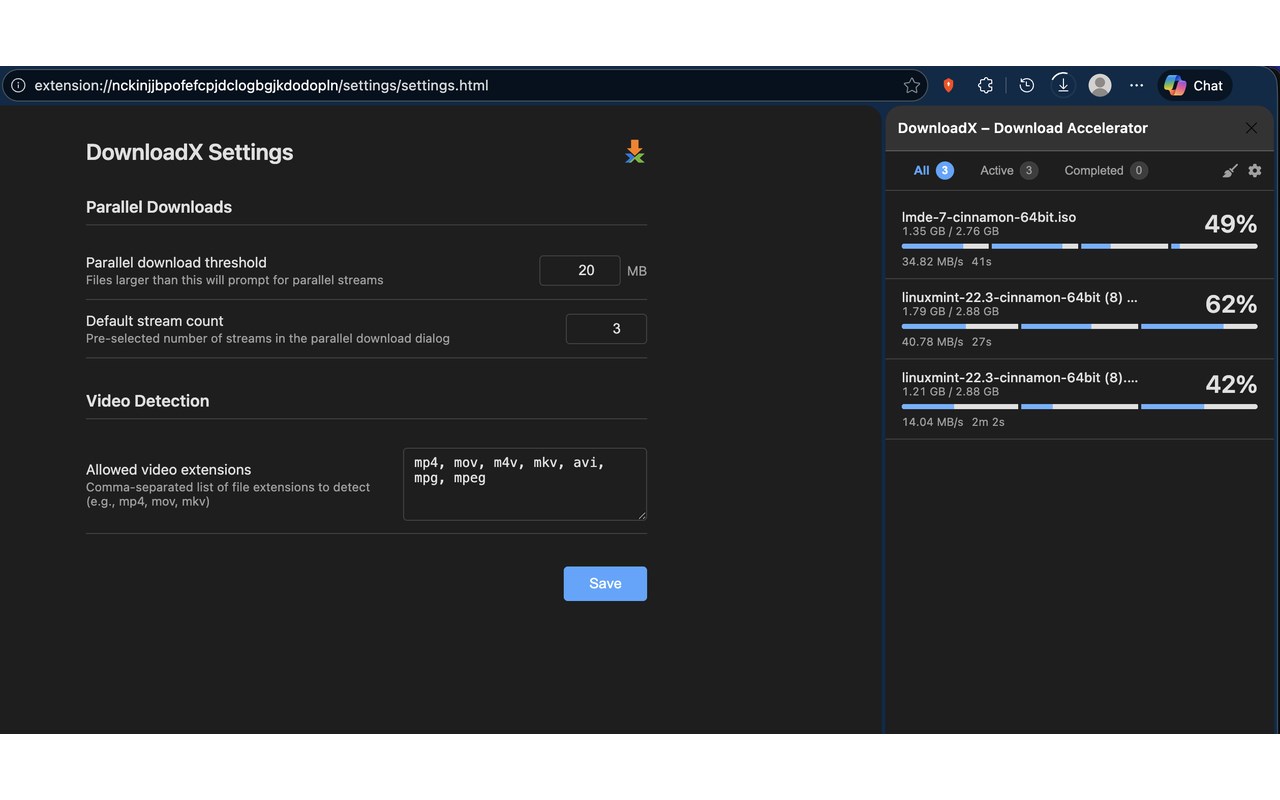Click the DownloadX logo on settings page
The width and height of the screenshot is (1280, 800).
(x=635, y=152)
